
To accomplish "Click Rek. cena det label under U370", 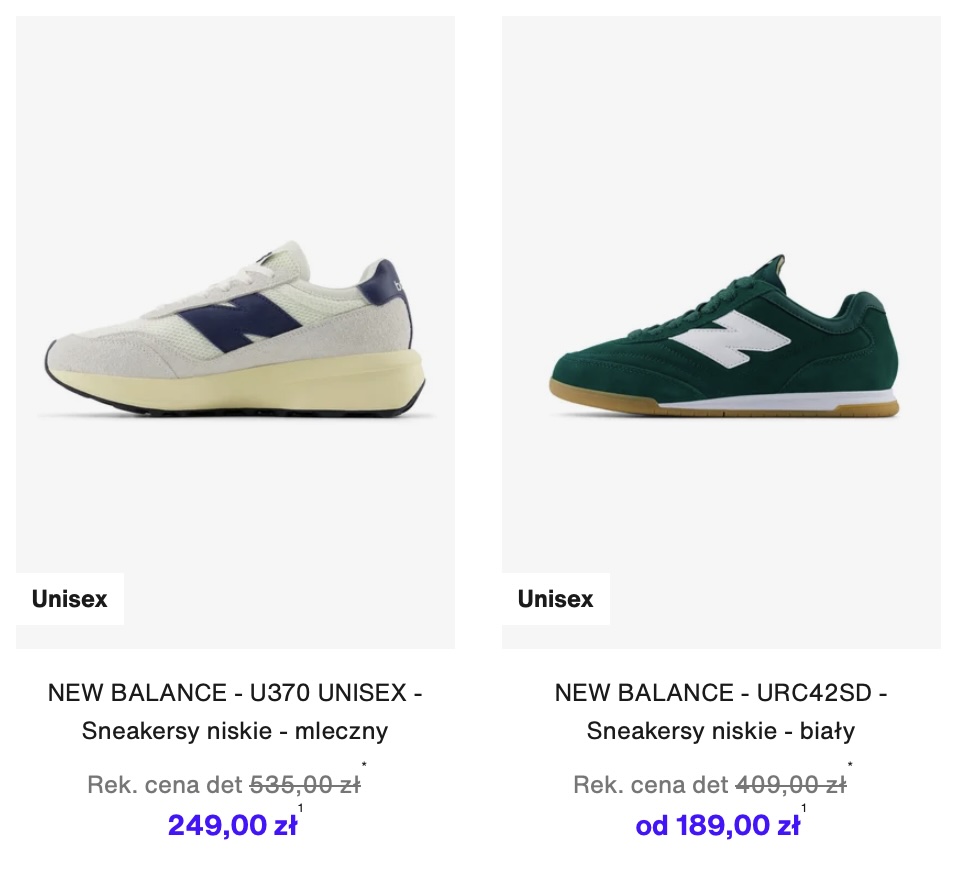I will click(166, 784).
